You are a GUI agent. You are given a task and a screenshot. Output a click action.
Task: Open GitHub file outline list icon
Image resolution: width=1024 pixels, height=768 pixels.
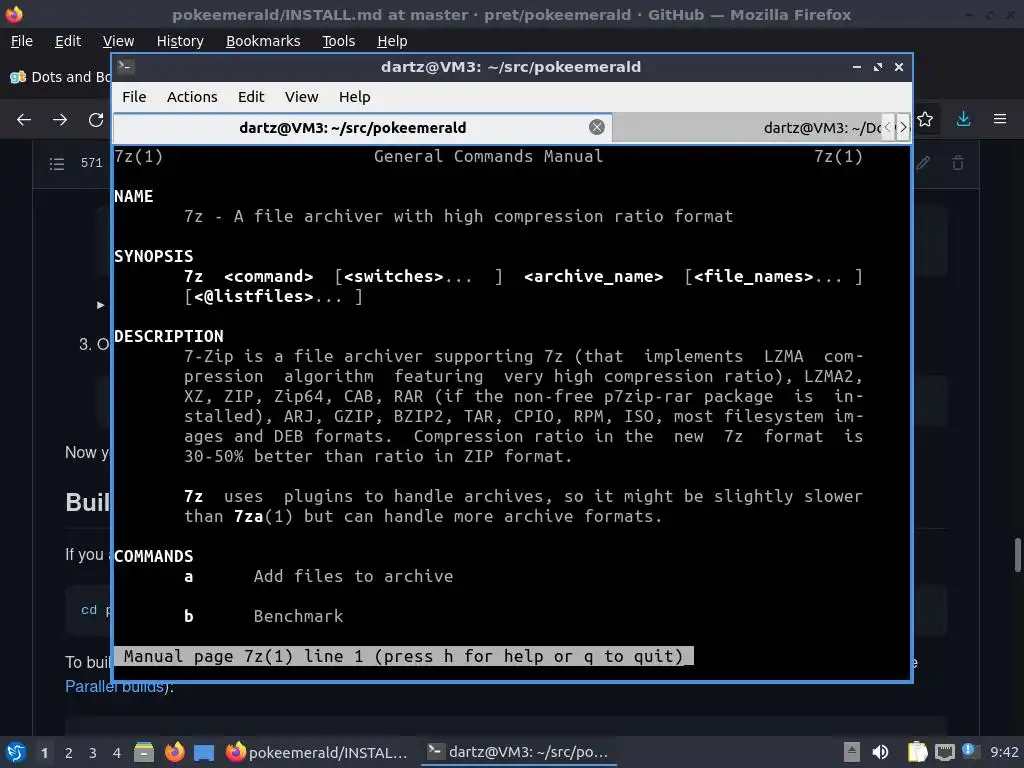click(x=57, y=163)
